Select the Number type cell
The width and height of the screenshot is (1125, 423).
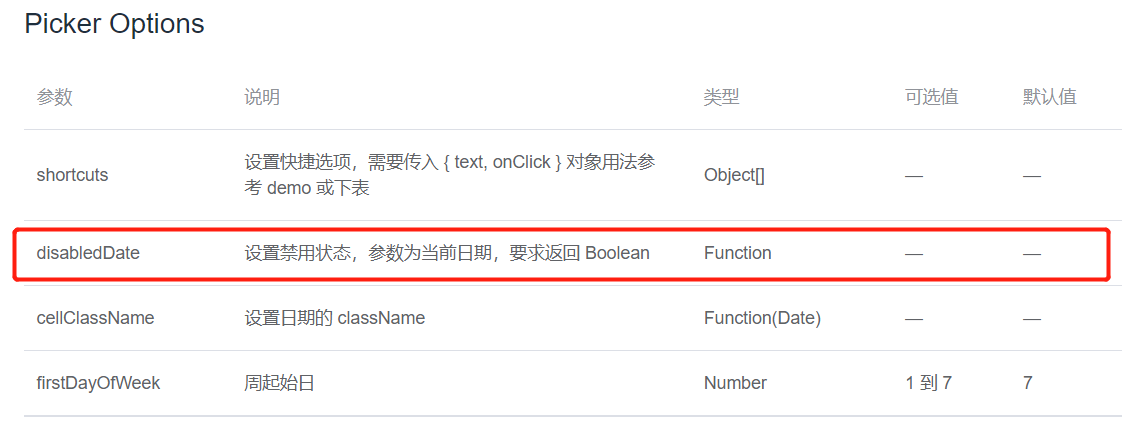[x=735, y=383]
